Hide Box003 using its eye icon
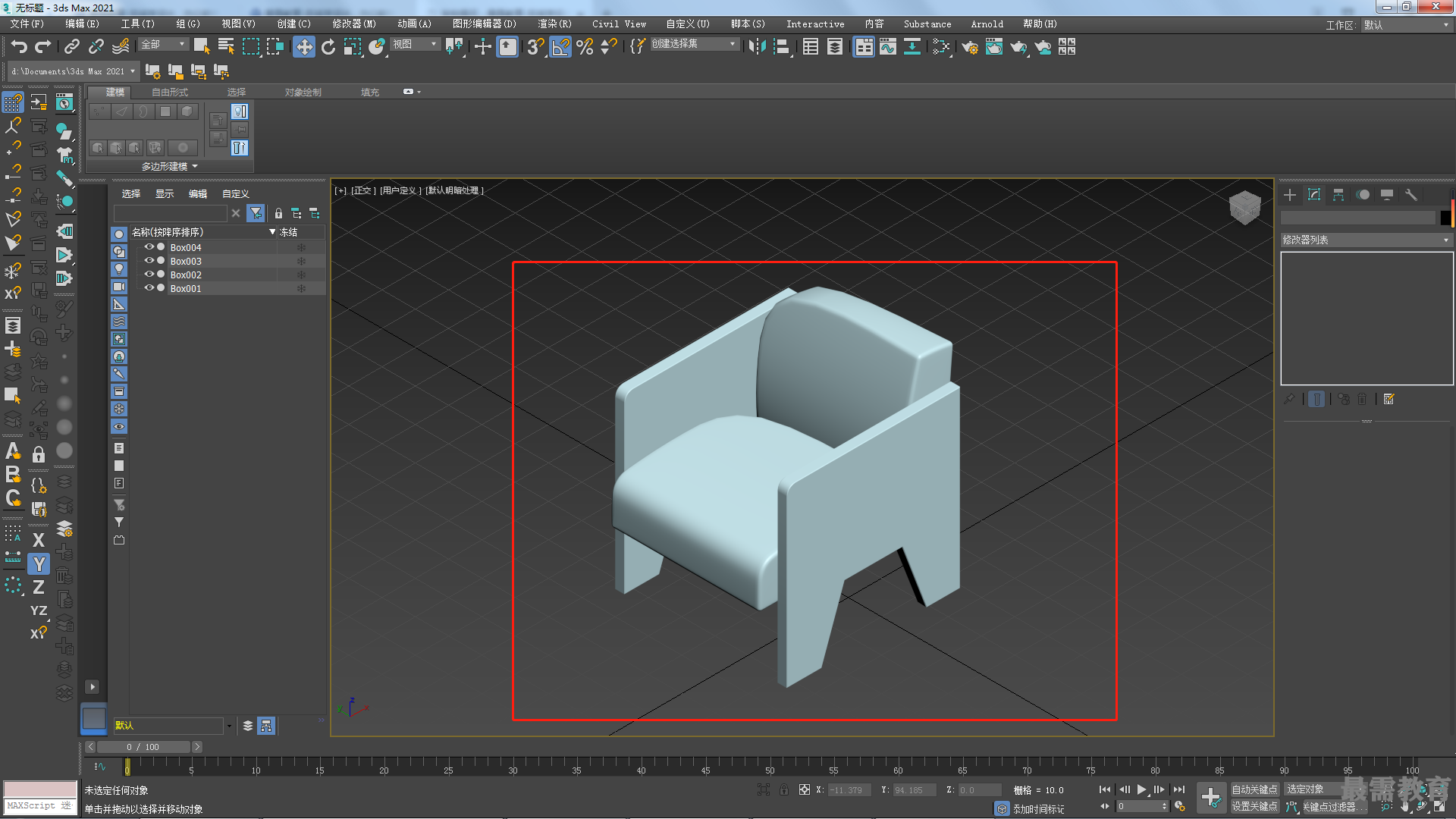This screenshot has height=819, width=1456. (x=149, y=261)
